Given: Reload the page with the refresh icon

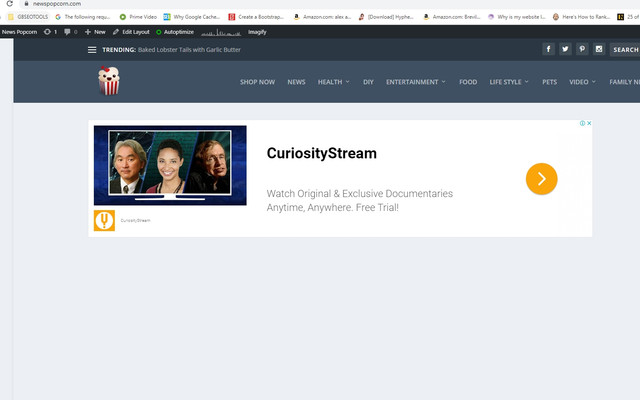Looking at the screenshot, I should [9, 4].
